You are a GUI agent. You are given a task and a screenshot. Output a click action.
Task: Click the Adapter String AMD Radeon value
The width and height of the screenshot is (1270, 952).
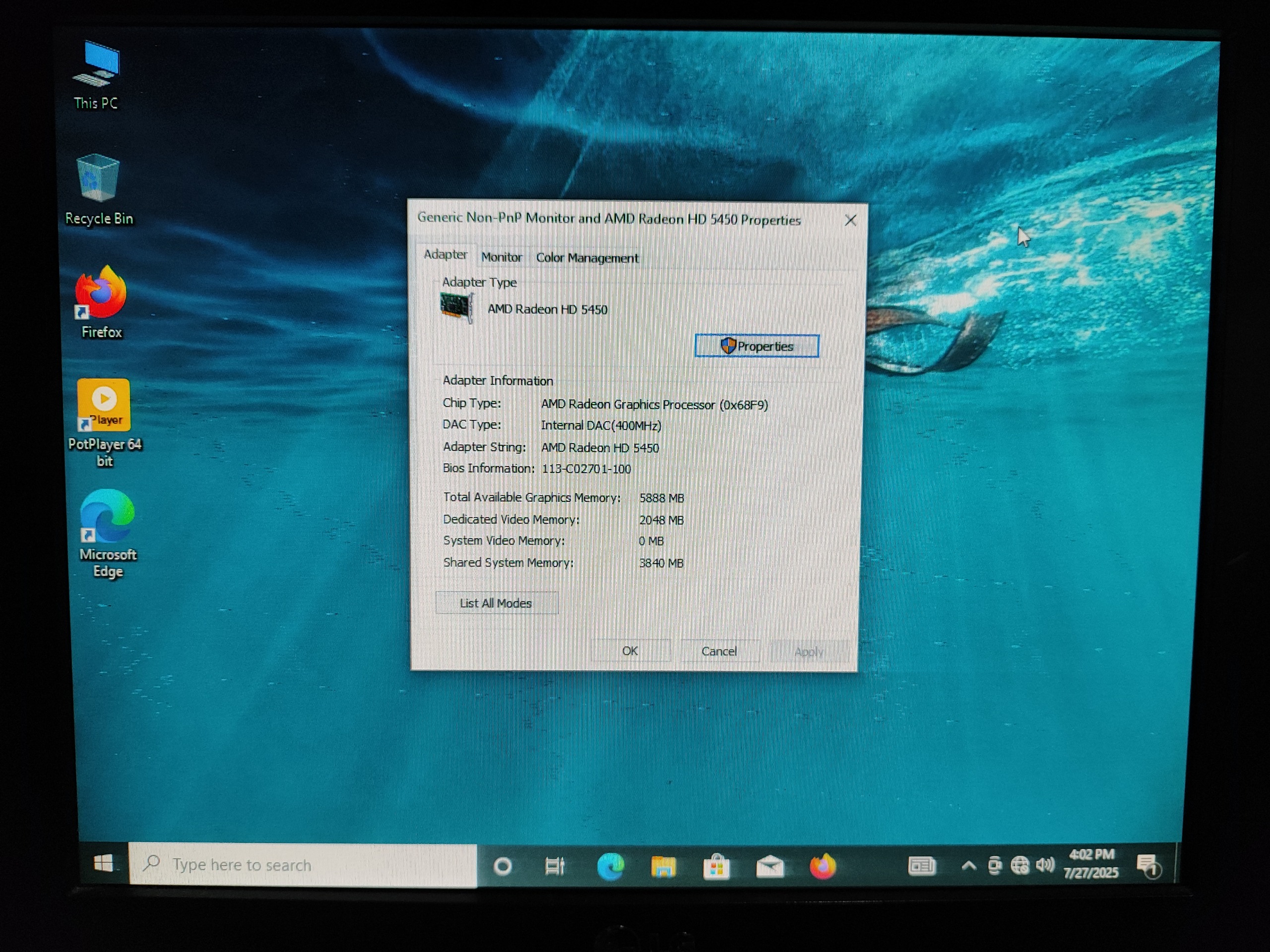coord(600,448)
